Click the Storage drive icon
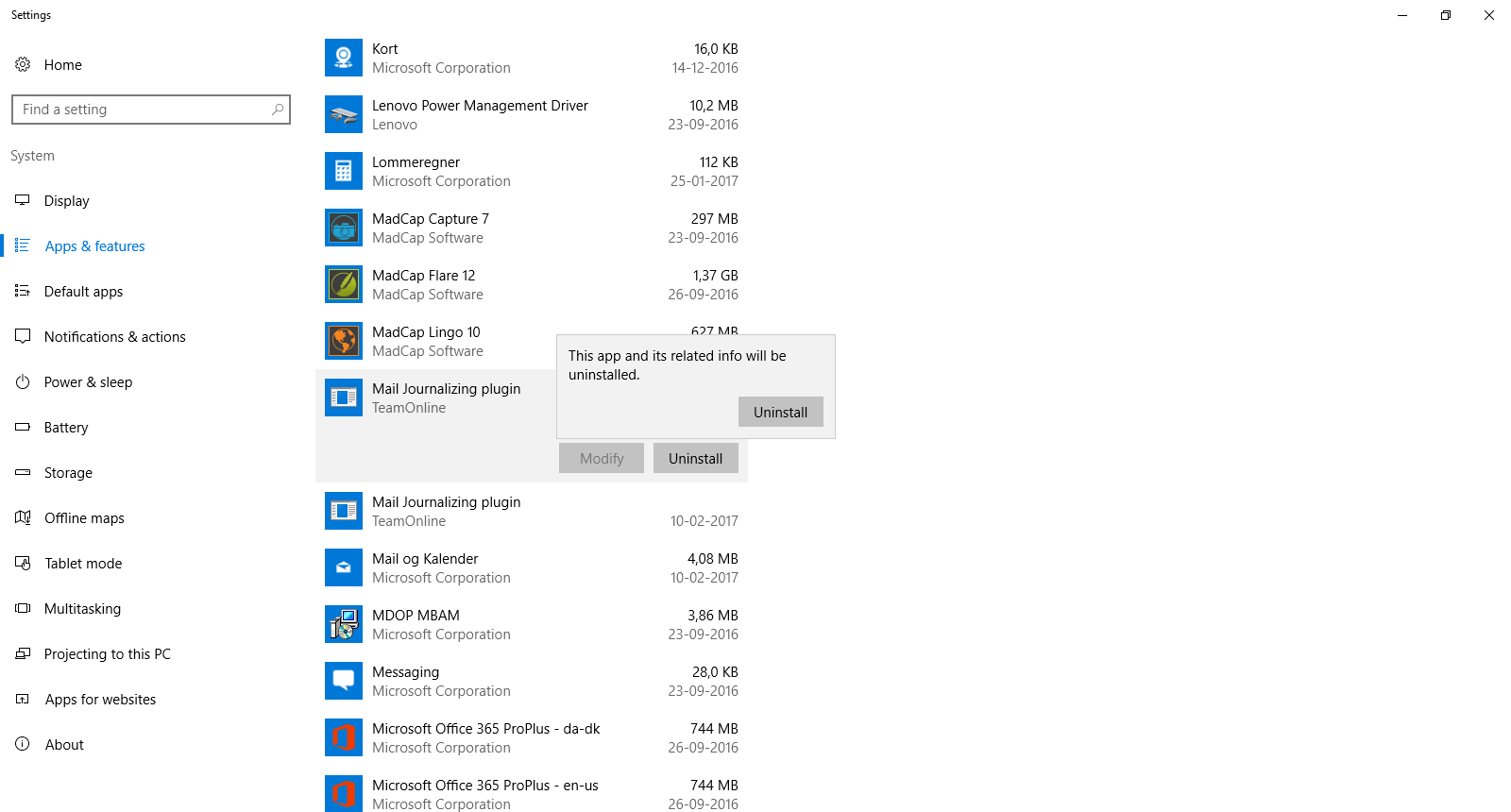 coord(23,472)
